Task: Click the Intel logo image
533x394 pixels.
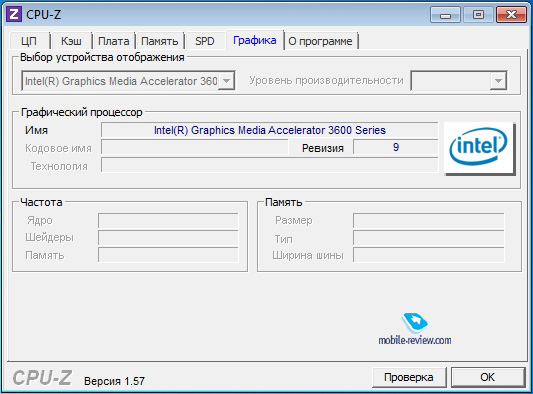Action: click(x=479, y=148)
